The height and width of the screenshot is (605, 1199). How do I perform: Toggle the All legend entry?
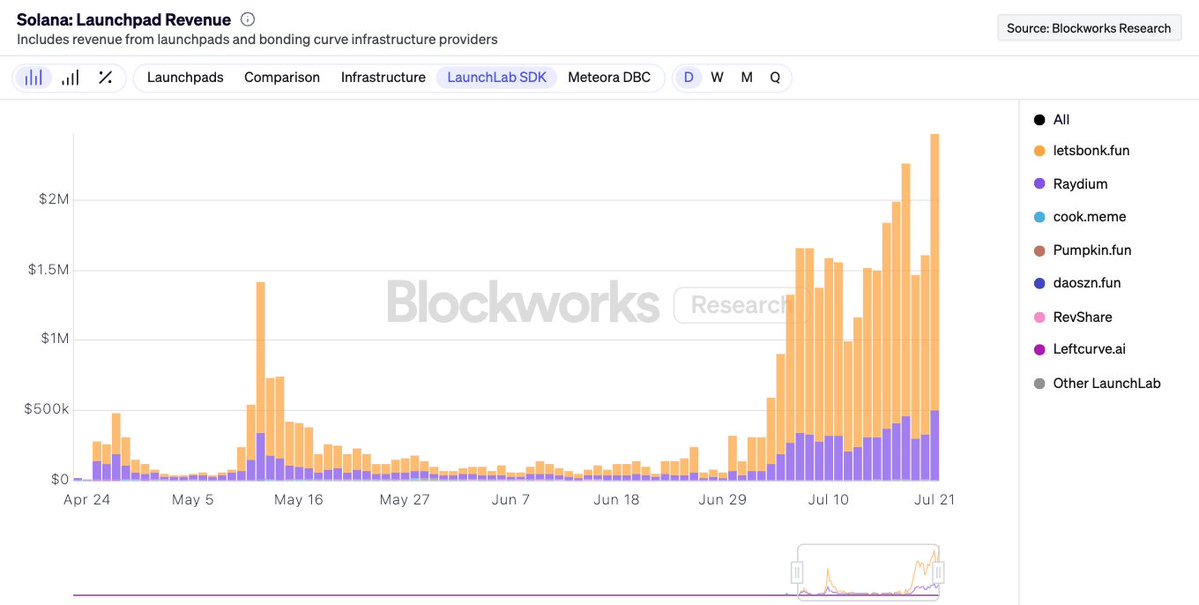tap(1051, 119)
